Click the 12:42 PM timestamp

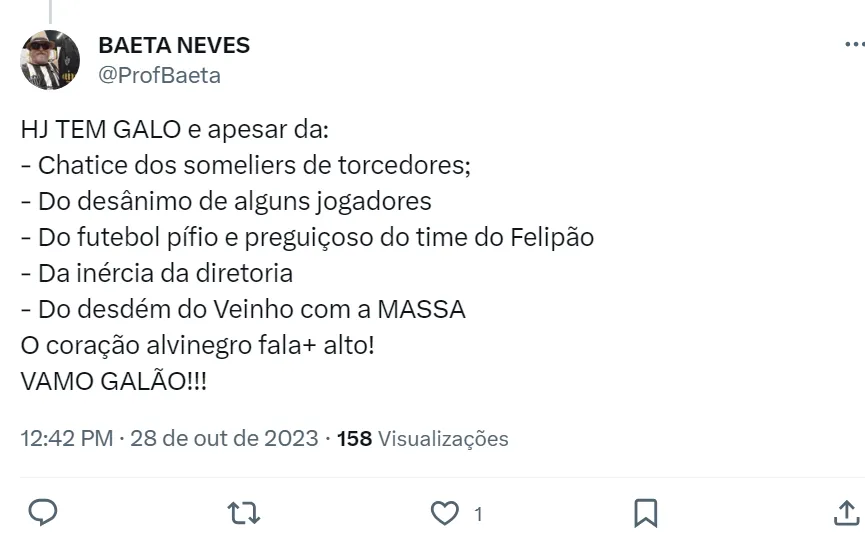[x=66, y=439]
